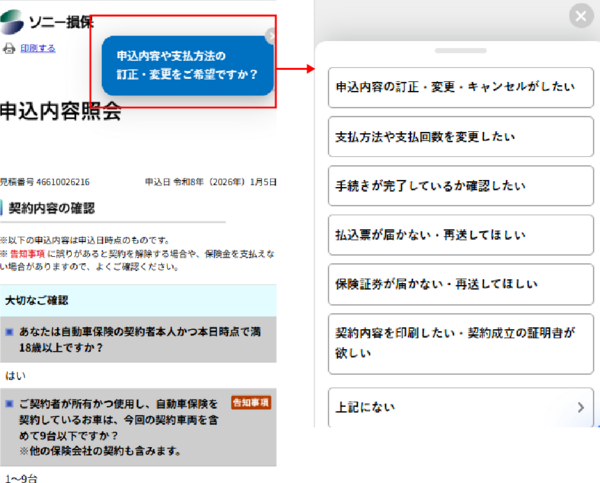
Task: Click the 契約内容の確認 section heading
Action: click(51, 208)
